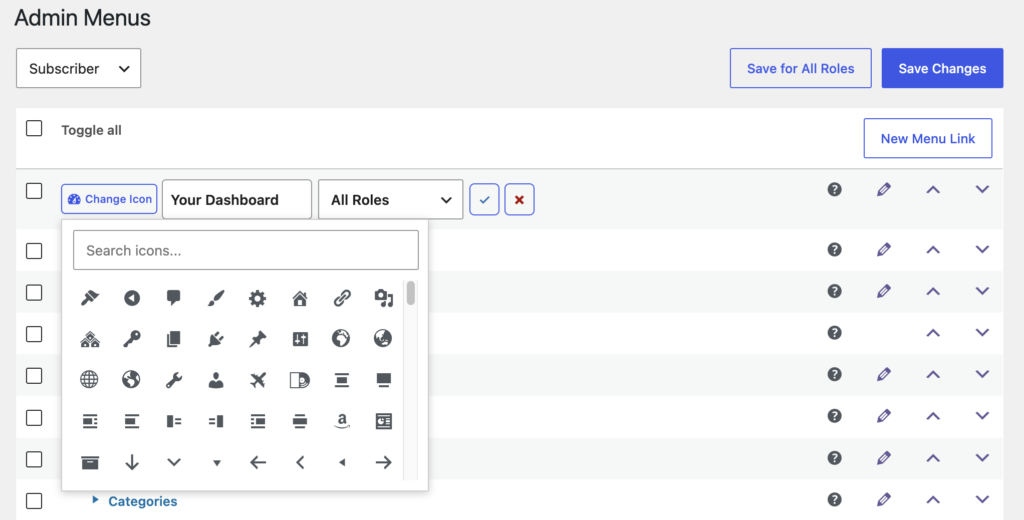Screen dimensions: 1024x520
Task: Tick the checkbox beside Change Icon row
Action: pos(34,191)
